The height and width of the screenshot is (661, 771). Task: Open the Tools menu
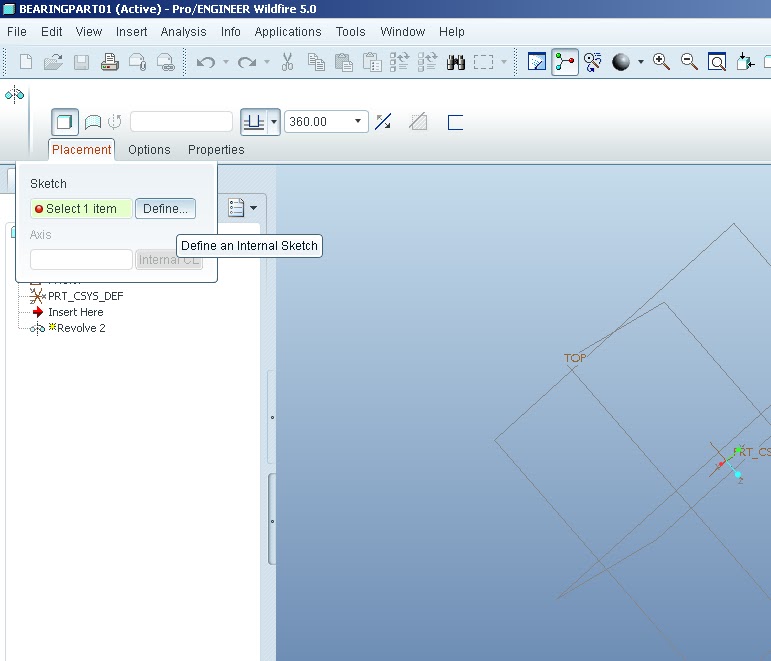click(x=350, y=31)
